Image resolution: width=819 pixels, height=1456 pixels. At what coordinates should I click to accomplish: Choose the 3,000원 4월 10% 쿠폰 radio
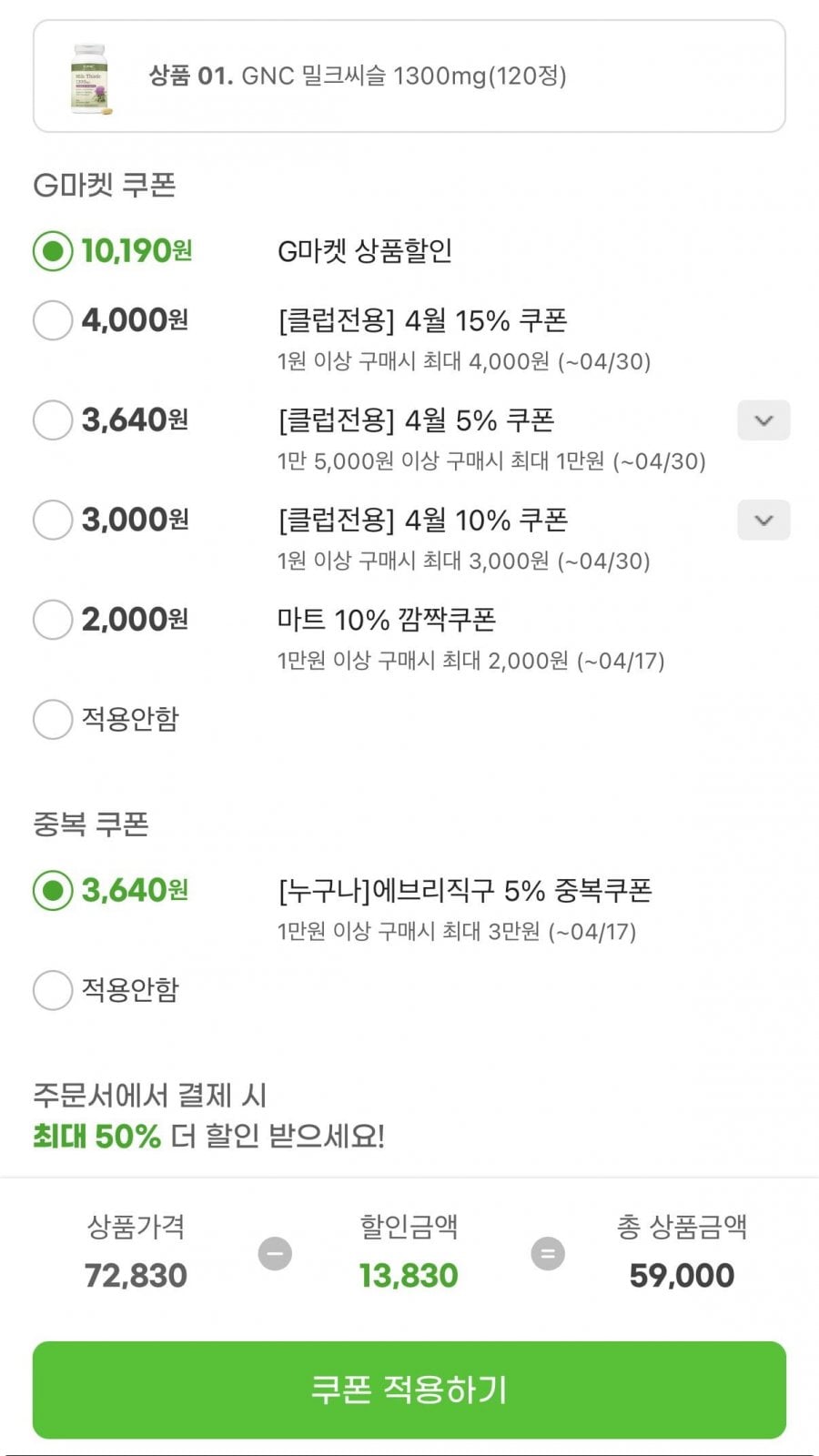pyautogui.click(x=53, y=520)
